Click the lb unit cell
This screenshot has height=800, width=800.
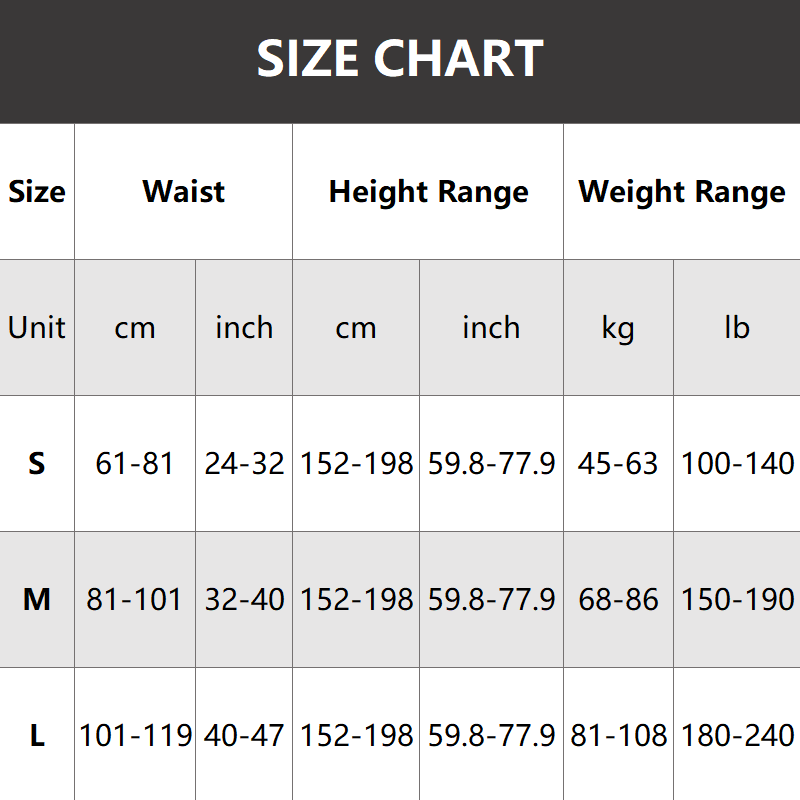[737, 328]
